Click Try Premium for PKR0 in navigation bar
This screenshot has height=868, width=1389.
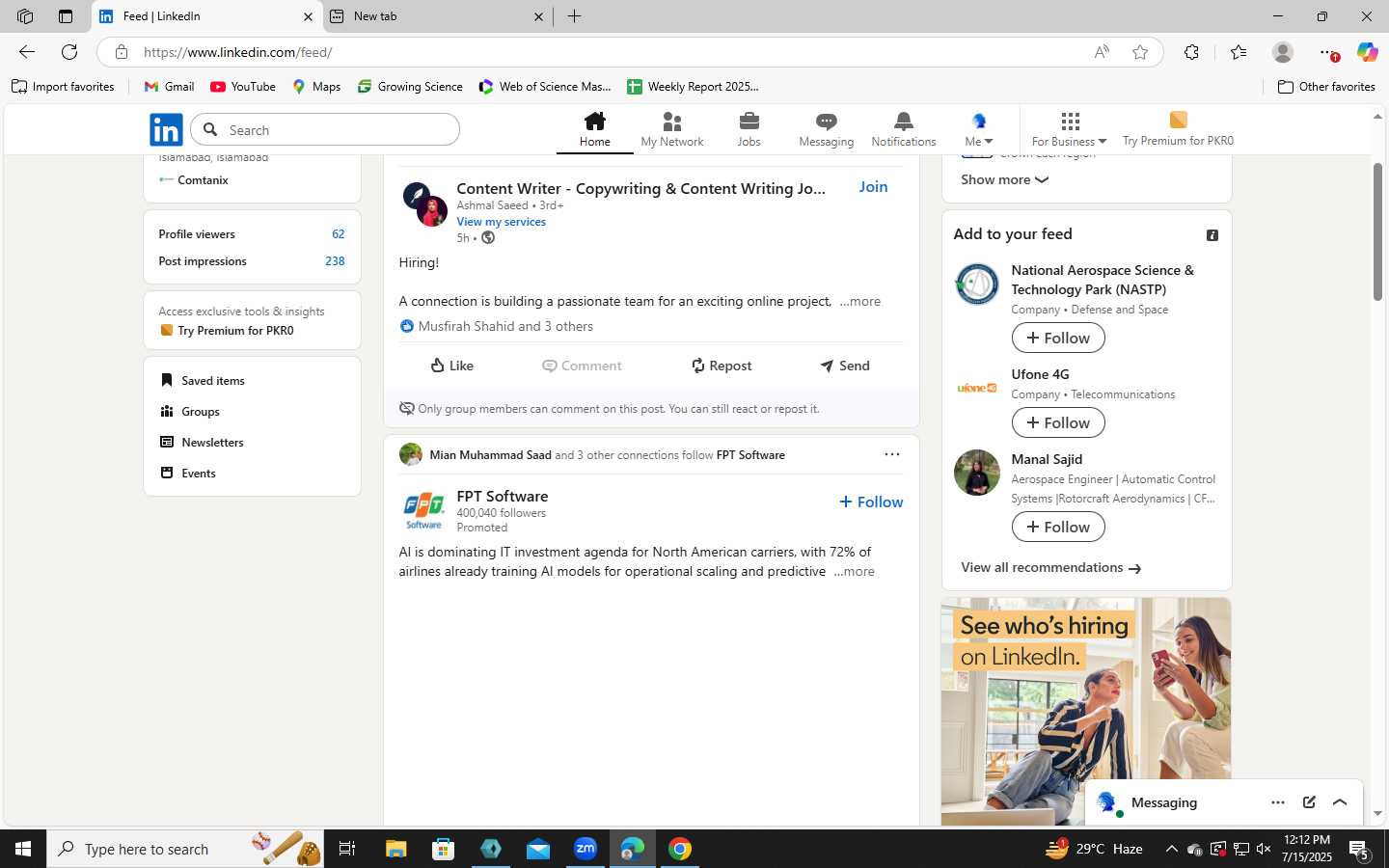point(1178,129)
